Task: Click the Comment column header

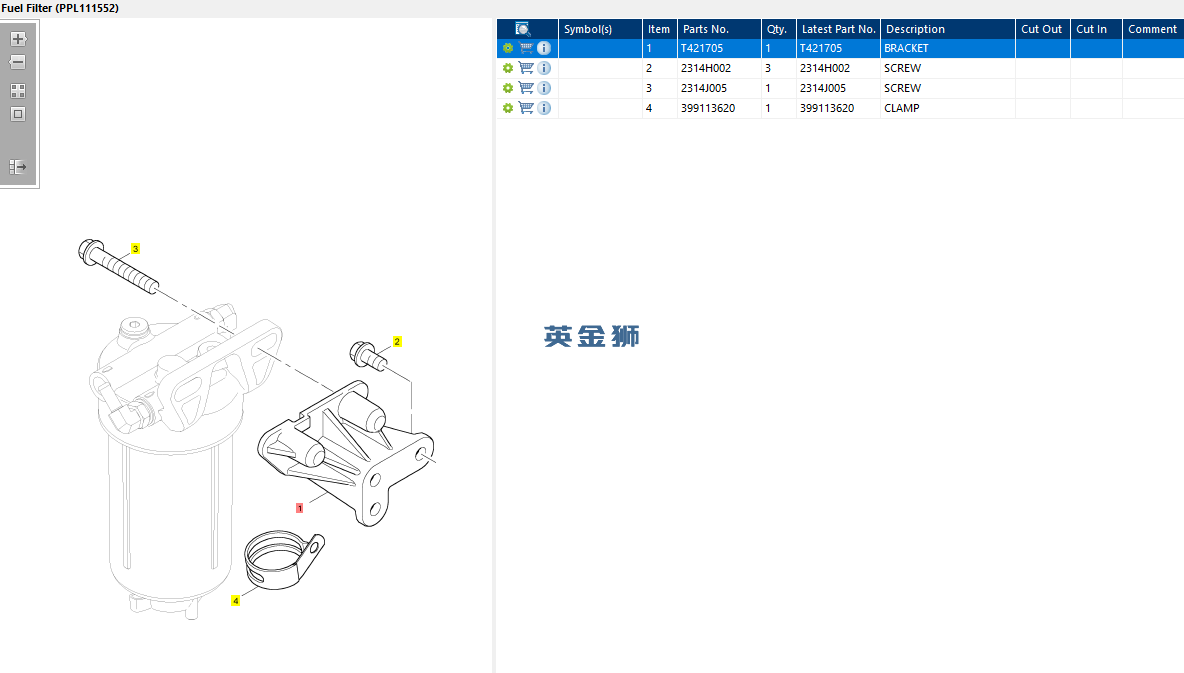Action: 1153,29
